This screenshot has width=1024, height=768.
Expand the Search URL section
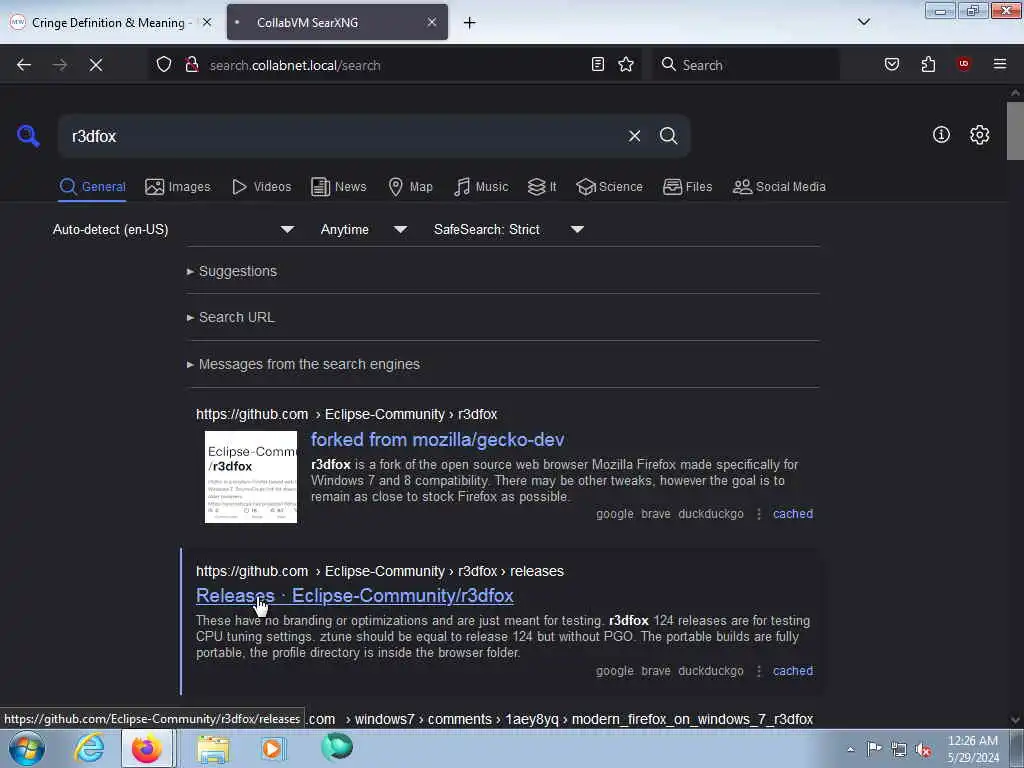pos(231,317)
